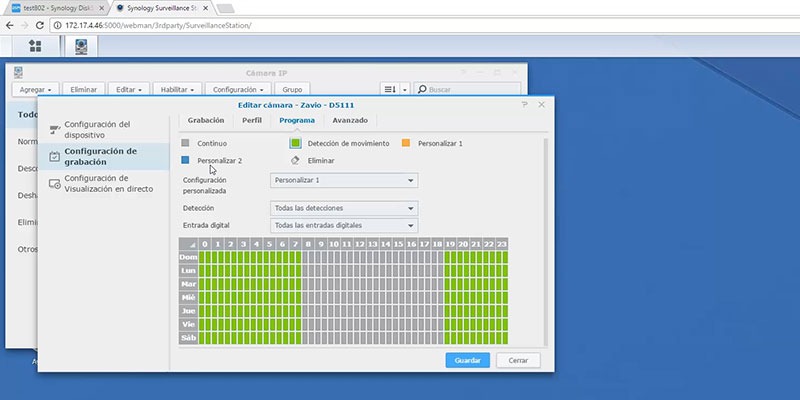Open Habilitar dropdown in Cámara IP

point(177,89)
